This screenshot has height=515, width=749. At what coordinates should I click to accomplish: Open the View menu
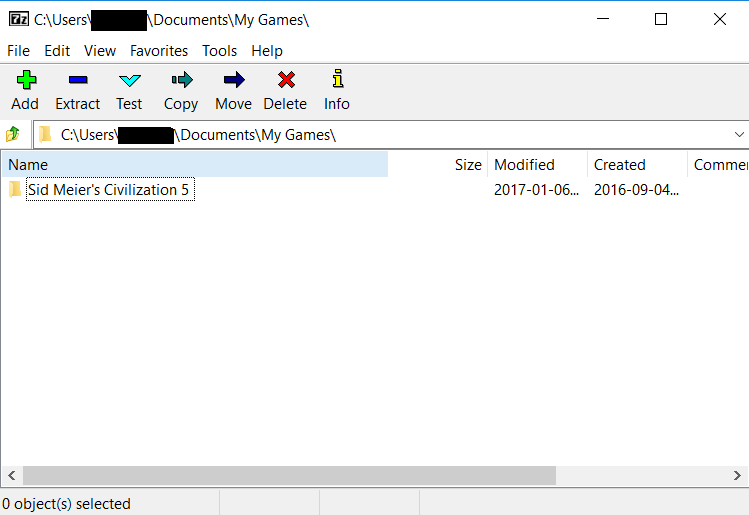coord(100,51)
